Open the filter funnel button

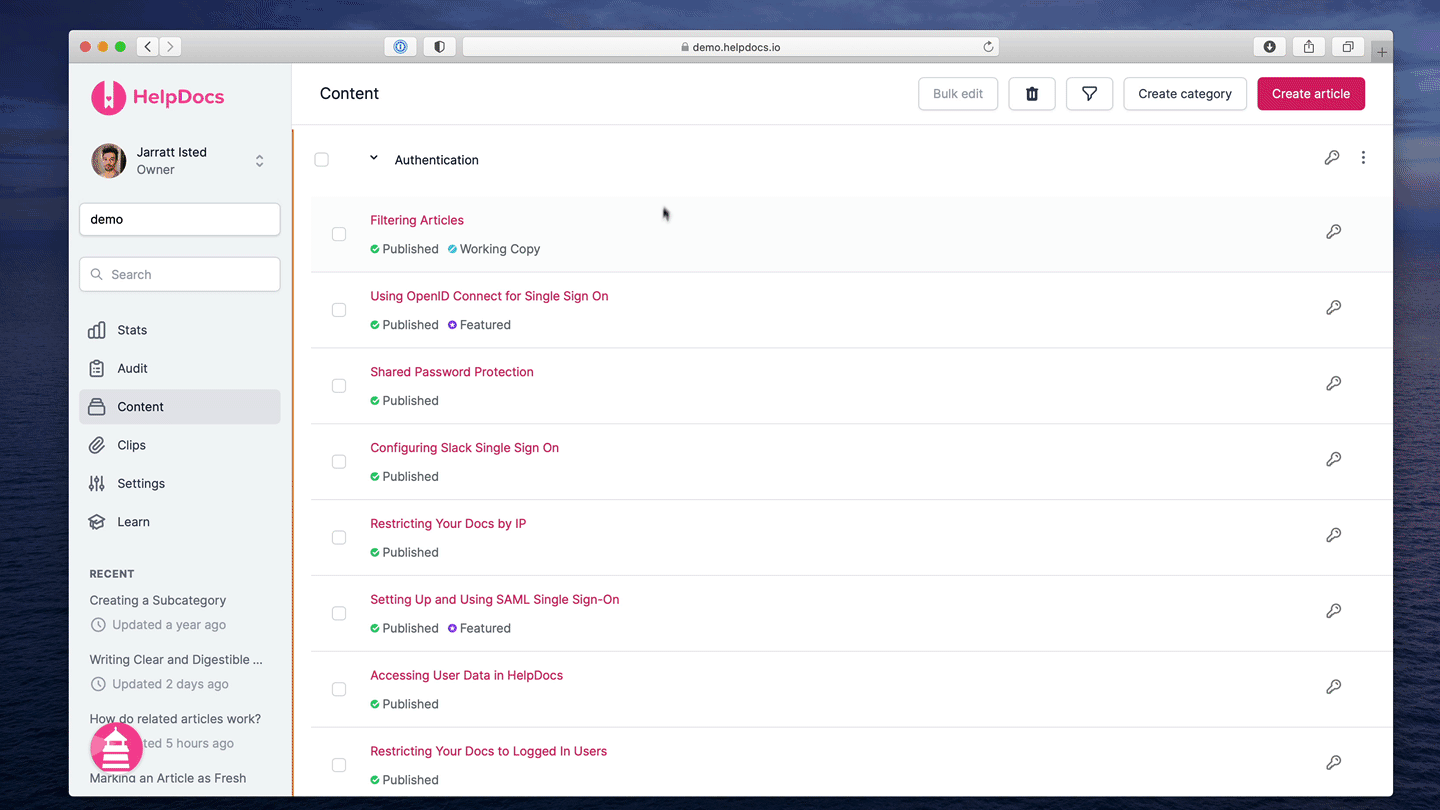[1090, 94]
